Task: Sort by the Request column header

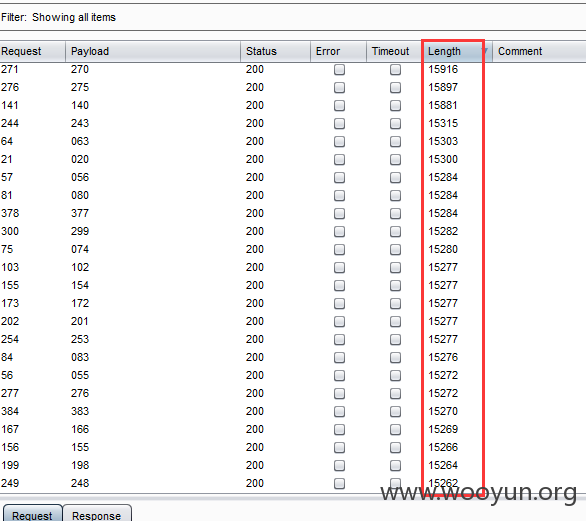Action: pyautogui.click(x=33, y=51)
